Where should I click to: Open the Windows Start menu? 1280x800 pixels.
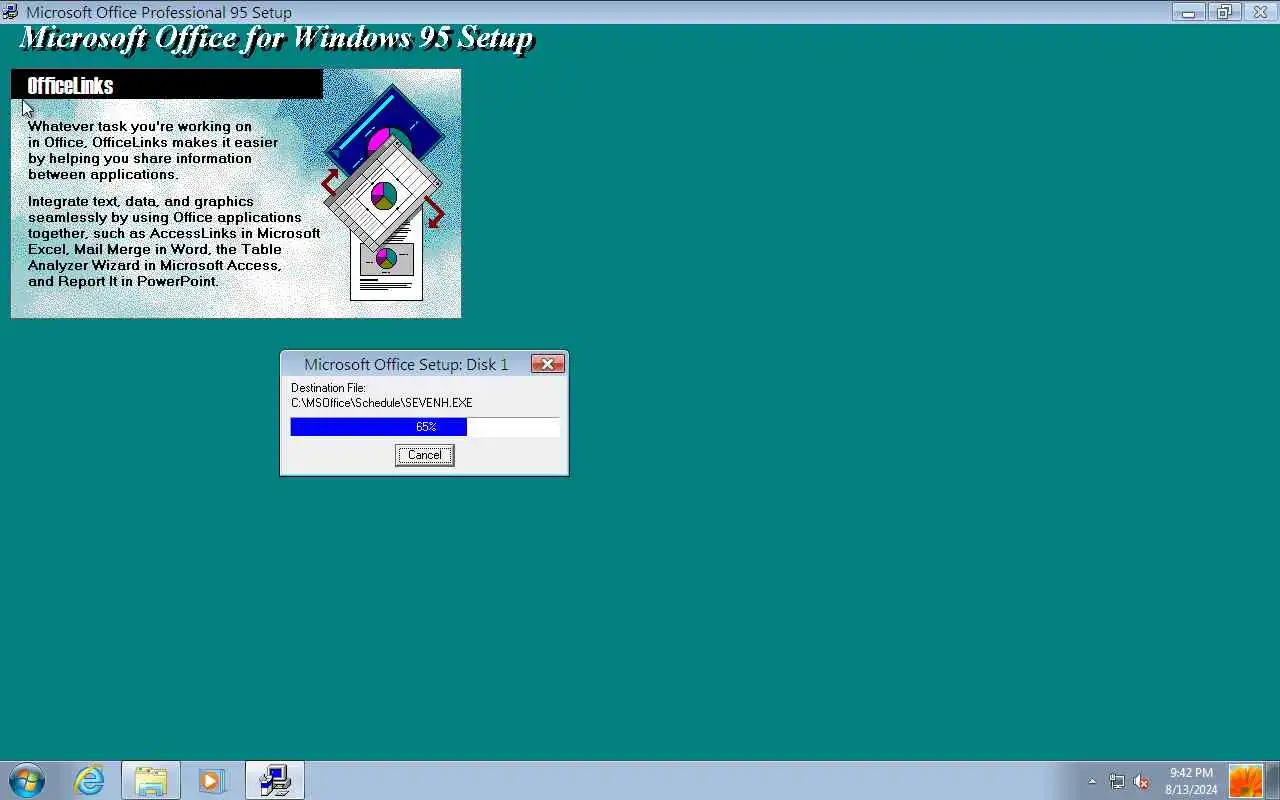(x=27, y=780)
